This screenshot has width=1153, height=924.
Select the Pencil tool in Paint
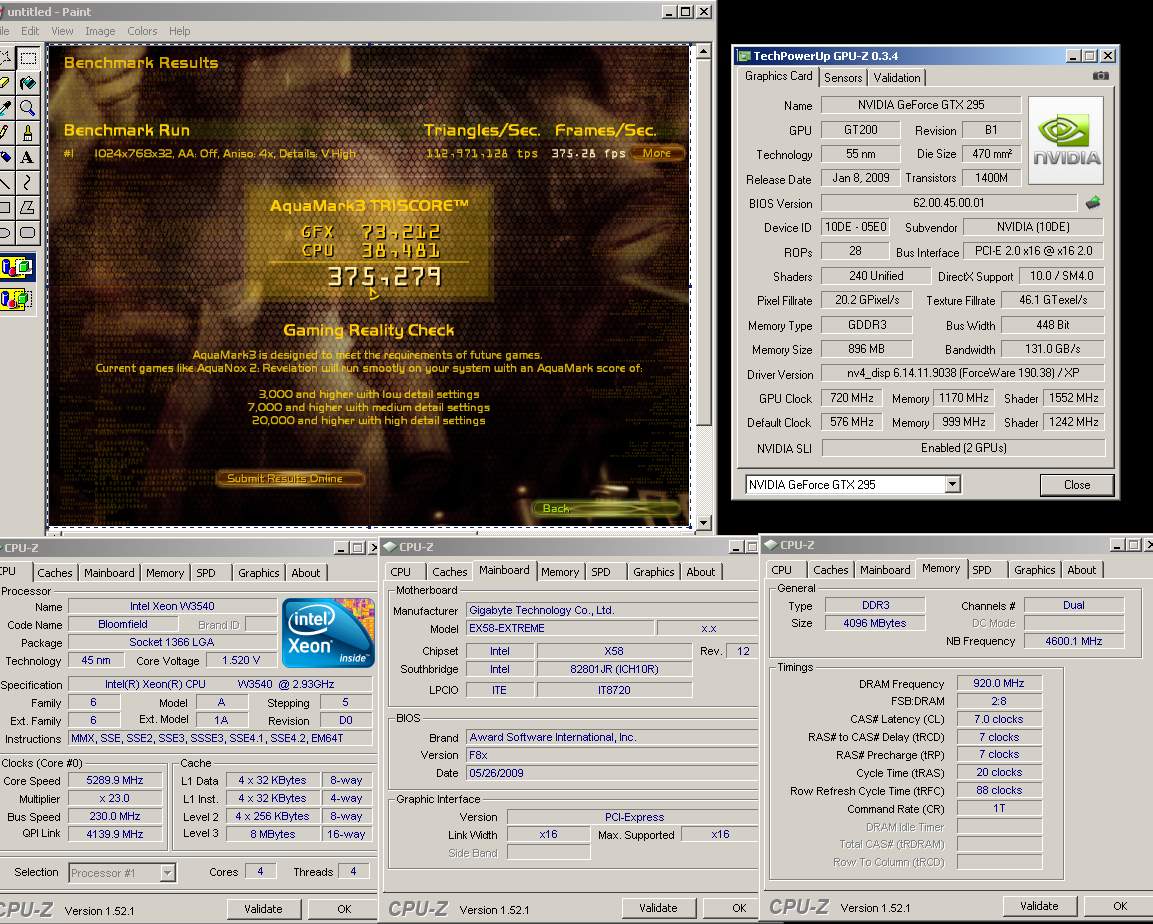click(x=5, y=132)
